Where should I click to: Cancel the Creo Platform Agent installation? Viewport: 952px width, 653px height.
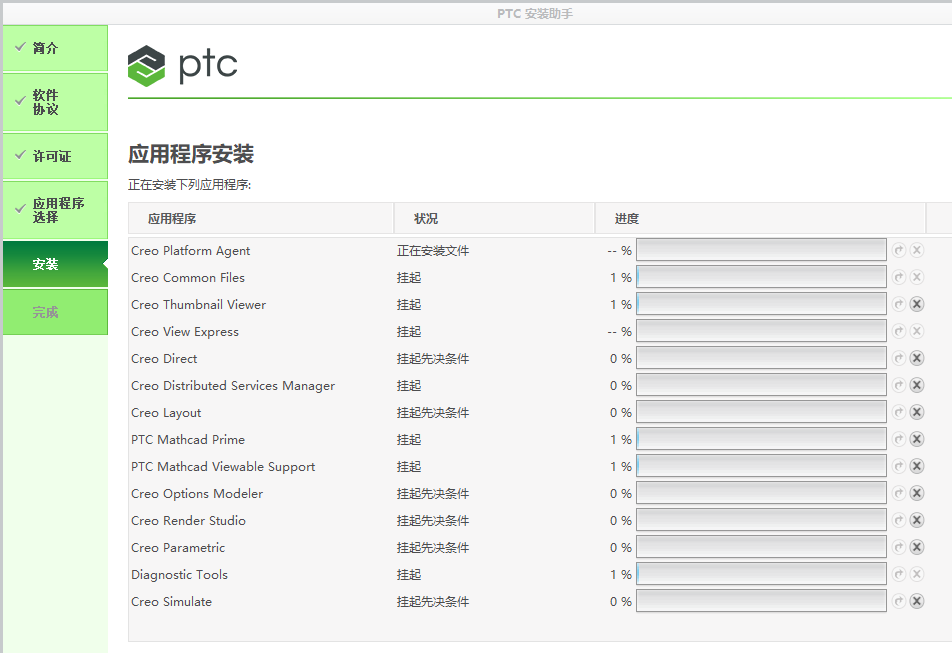(917, 250)
